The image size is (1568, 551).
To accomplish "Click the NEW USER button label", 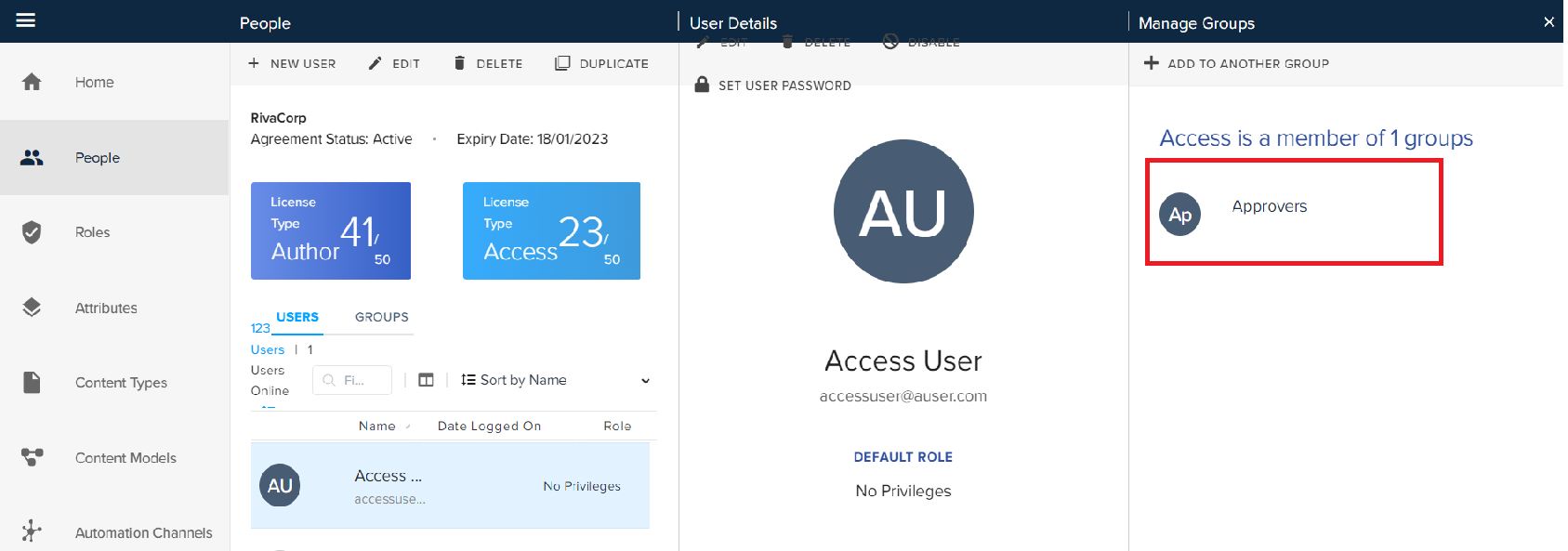I will [303, 63].
